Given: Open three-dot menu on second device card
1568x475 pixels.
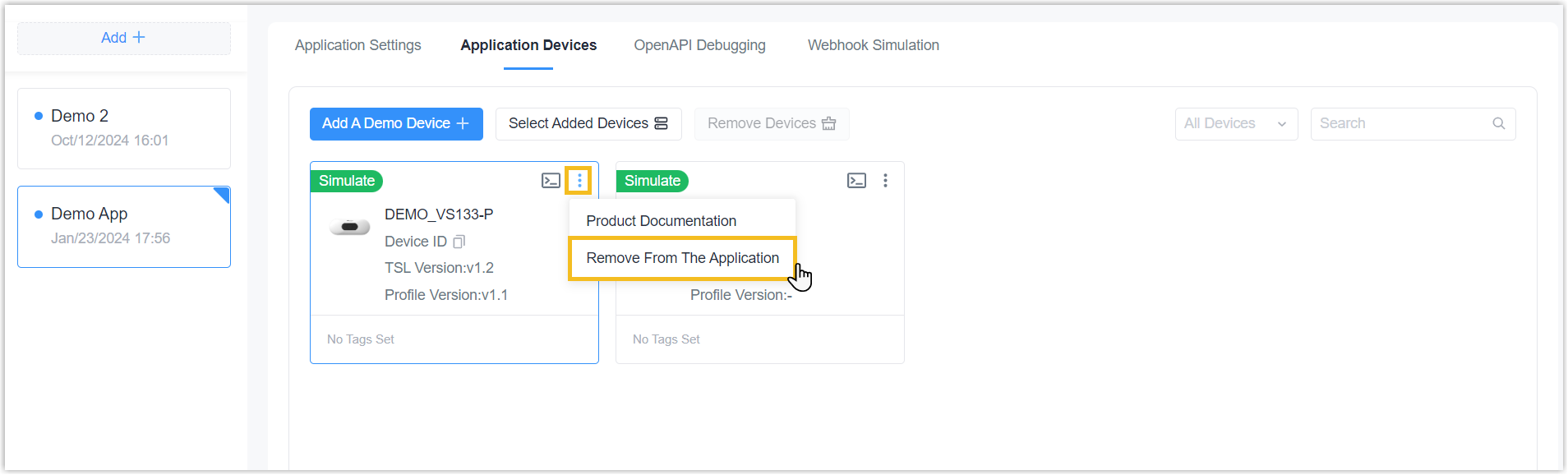Looking at the screenshot, I should [885, 181].
